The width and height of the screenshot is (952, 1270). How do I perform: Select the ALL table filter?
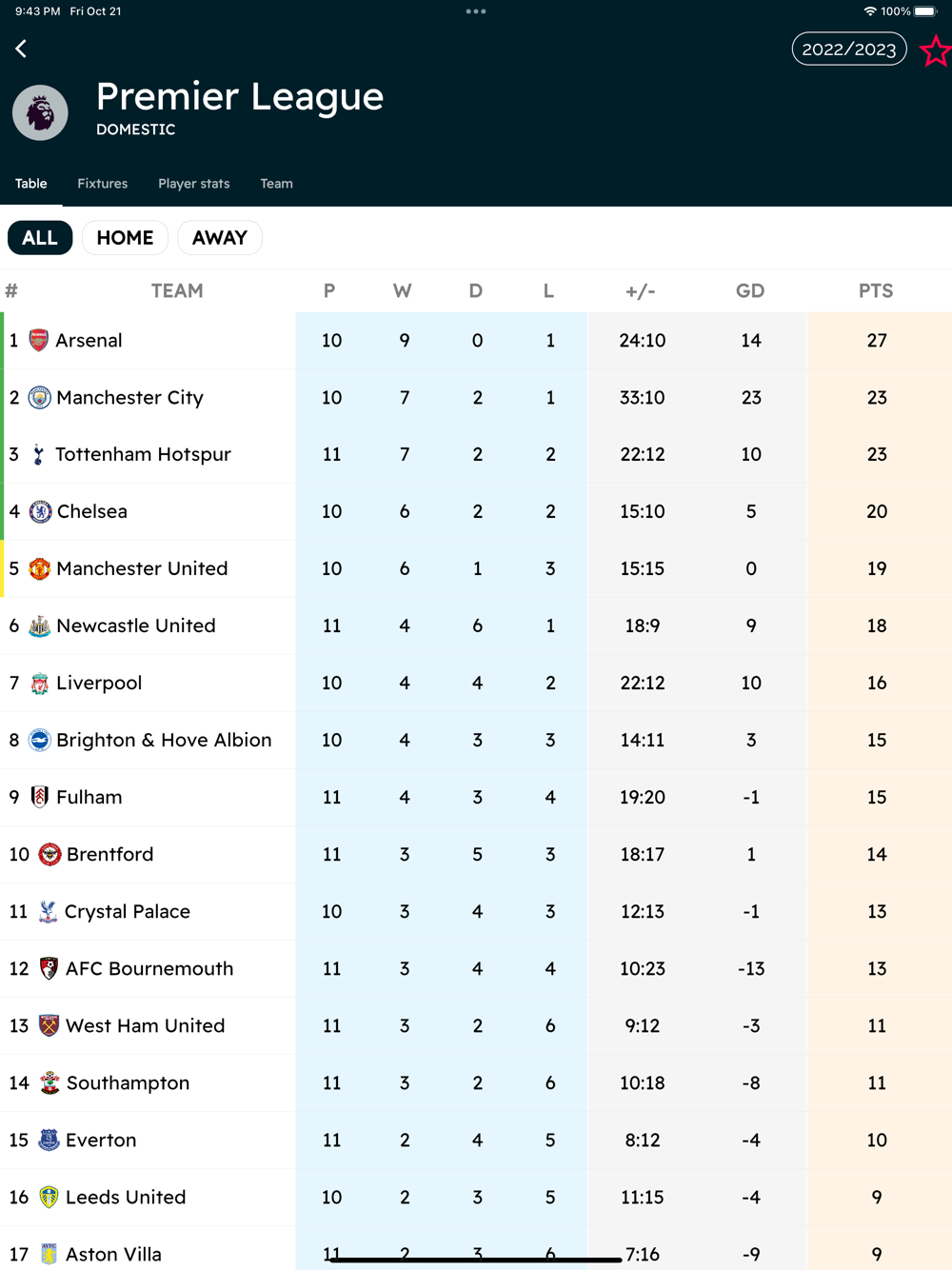tap(40, 238)
